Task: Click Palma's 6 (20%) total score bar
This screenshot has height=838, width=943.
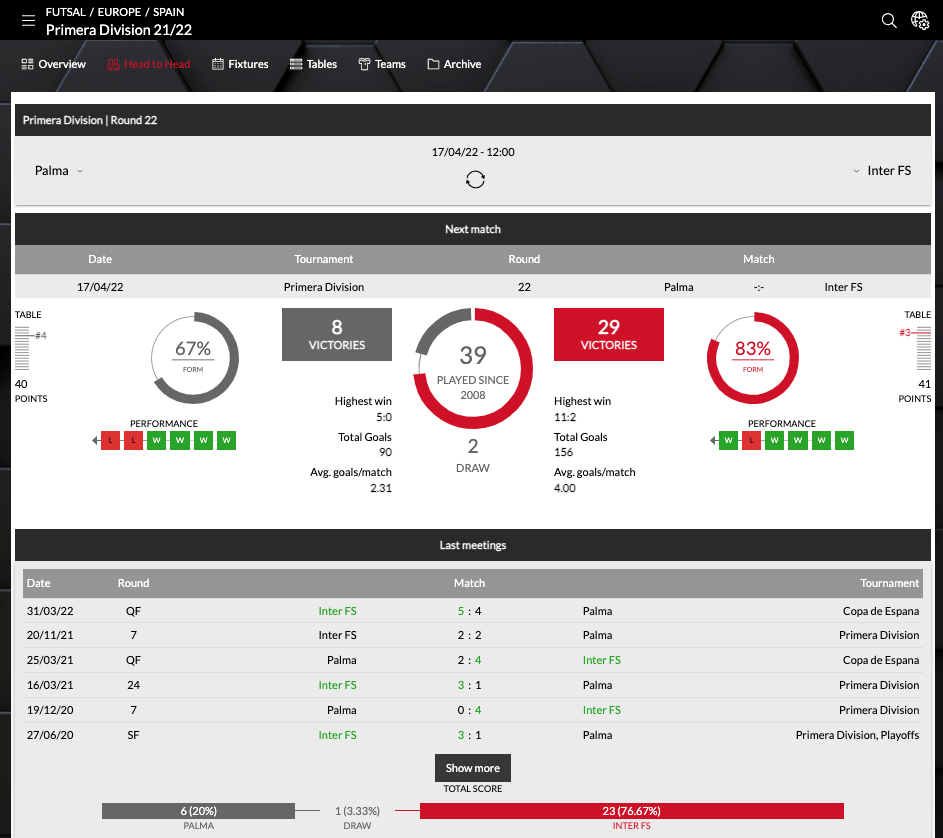Action: point(198,811)
